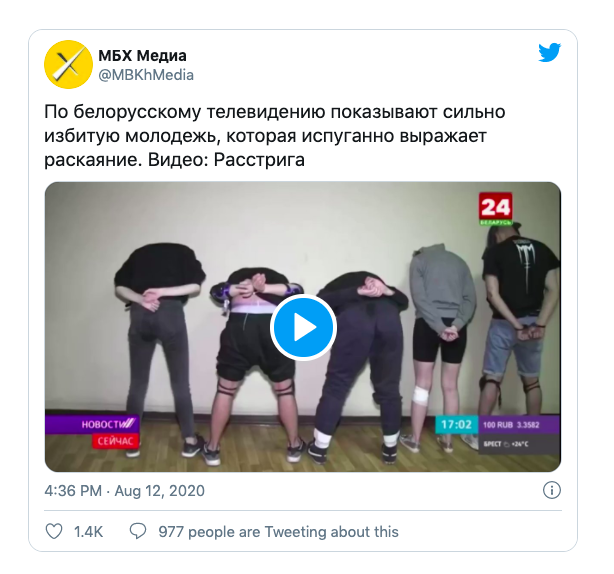Image resolution: width=614 pixels, height=574 pixels.
Task: Click the Беларусь 24 channel logo in video
Action: click(495, 209)
